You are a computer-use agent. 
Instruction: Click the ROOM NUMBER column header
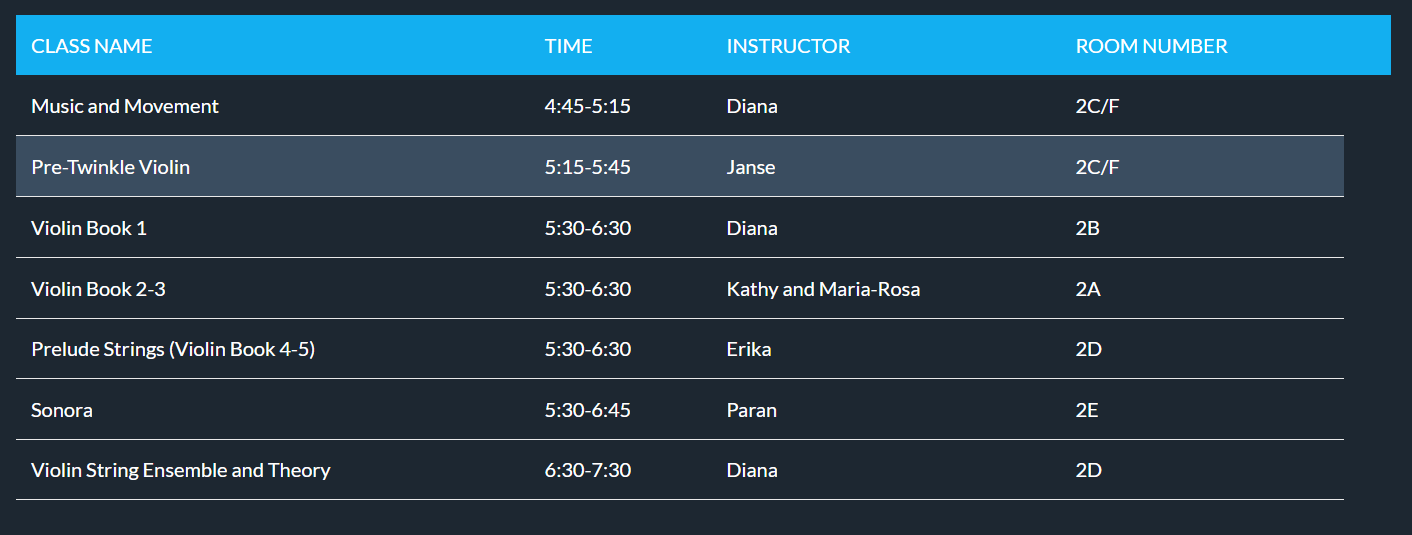click(x=1151, y=46)
